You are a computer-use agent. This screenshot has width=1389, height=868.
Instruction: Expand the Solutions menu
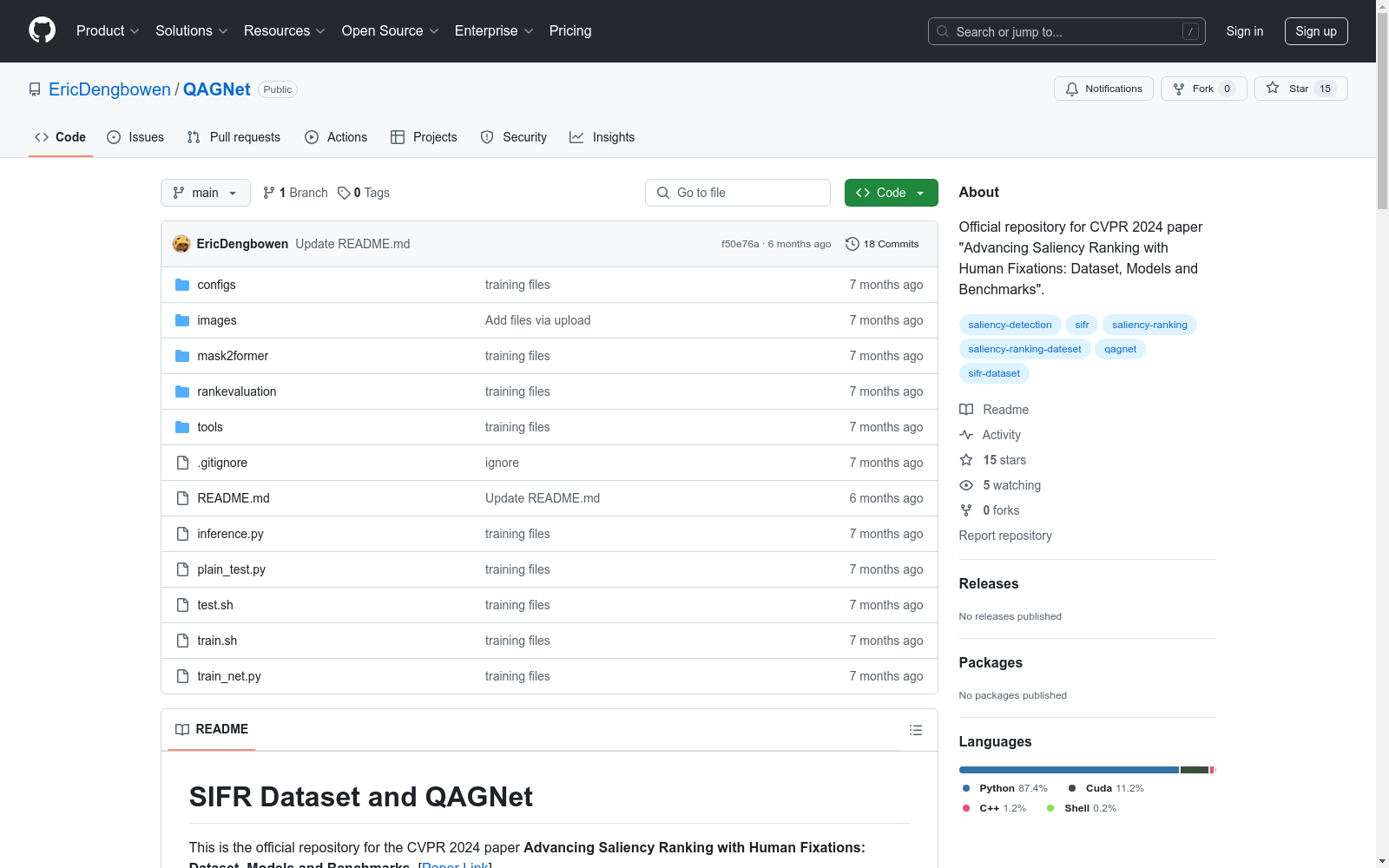tap(192, 31)
